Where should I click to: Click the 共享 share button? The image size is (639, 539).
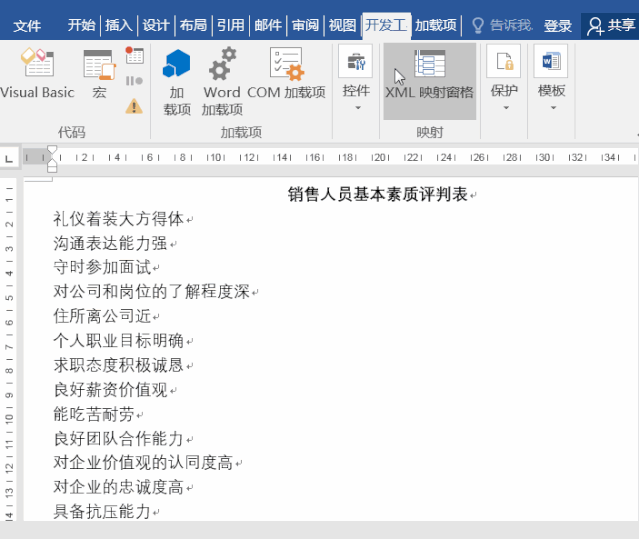coord(610,25)
